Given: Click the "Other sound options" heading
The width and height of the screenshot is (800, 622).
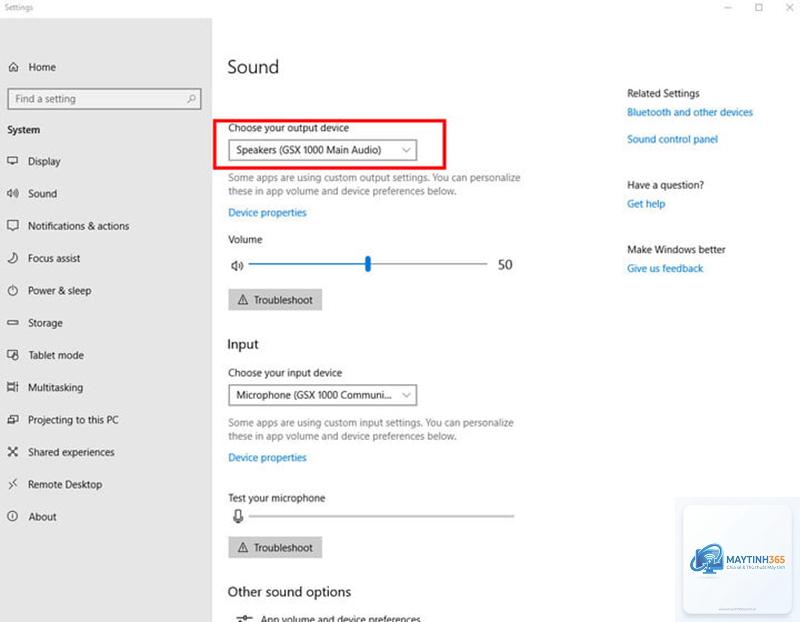Looking at the screenshot, I should [x=289, y=591].
